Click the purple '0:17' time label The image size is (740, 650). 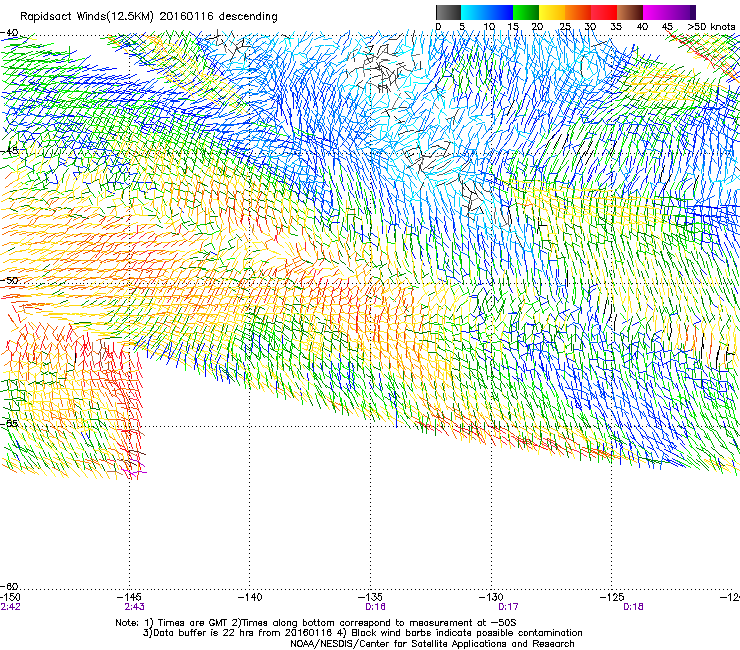click(x=508, y=607)
